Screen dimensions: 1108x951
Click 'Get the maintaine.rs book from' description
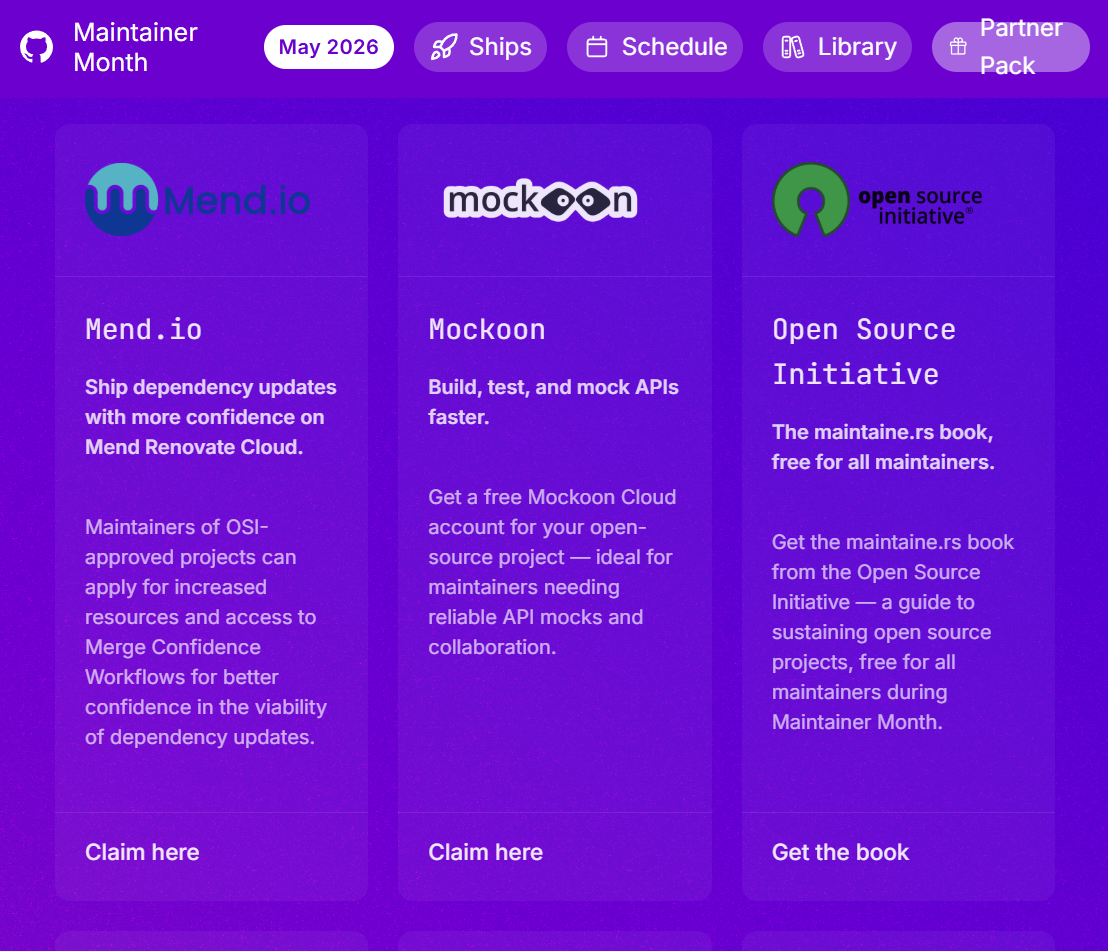pyautogui.click(x=892, y=632)
